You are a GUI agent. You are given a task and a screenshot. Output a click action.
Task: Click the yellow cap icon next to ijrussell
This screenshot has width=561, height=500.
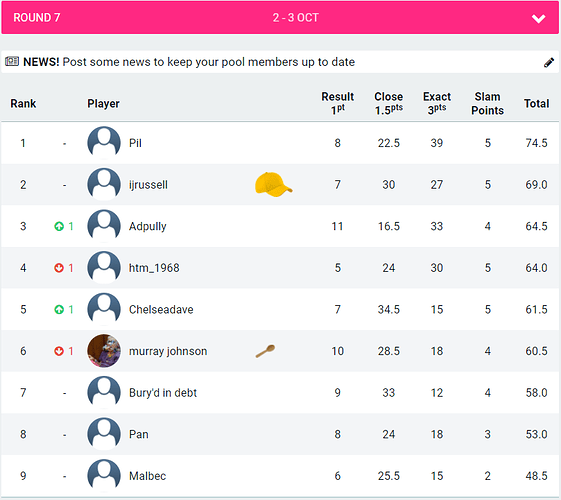tap(273, 184)
